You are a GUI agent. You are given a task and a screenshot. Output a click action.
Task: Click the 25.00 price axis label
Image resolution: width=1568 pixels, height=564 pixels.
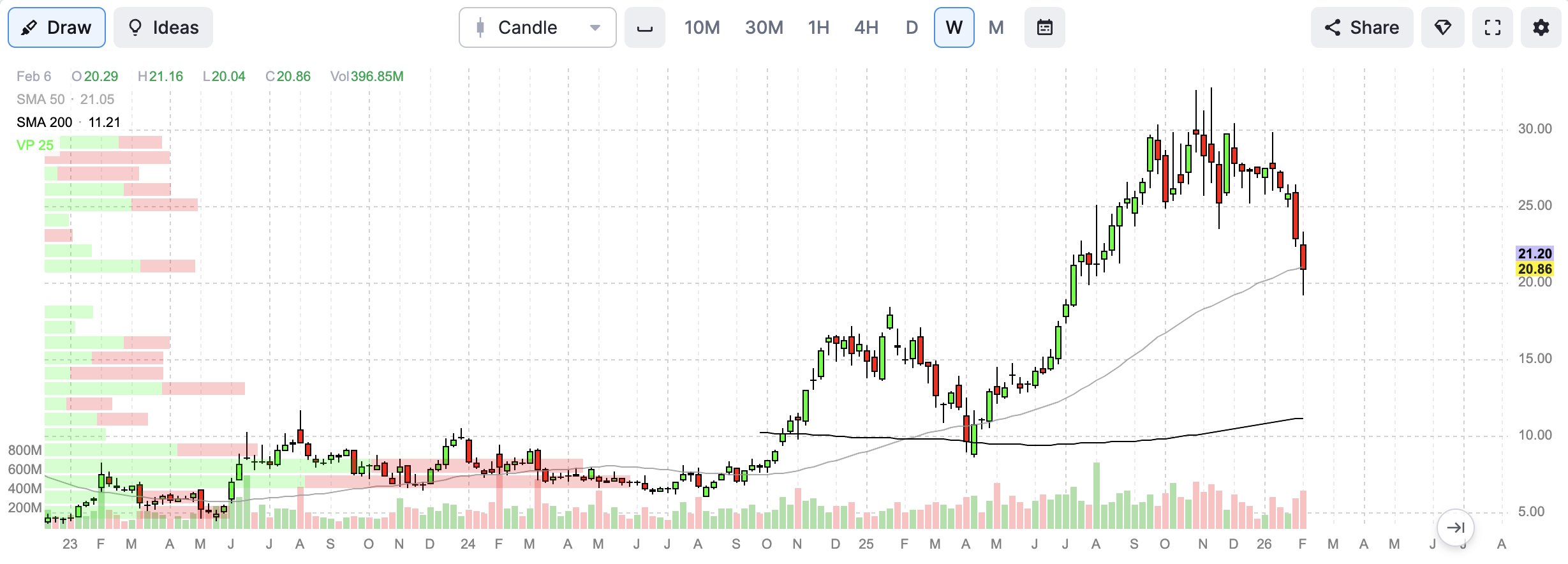(1535, 205)
